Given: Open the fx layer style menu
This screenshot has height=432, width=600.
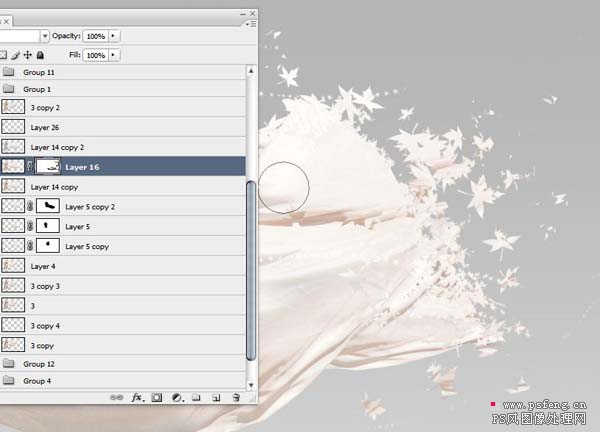Looking at the screenshot, I should click(138, 398).
